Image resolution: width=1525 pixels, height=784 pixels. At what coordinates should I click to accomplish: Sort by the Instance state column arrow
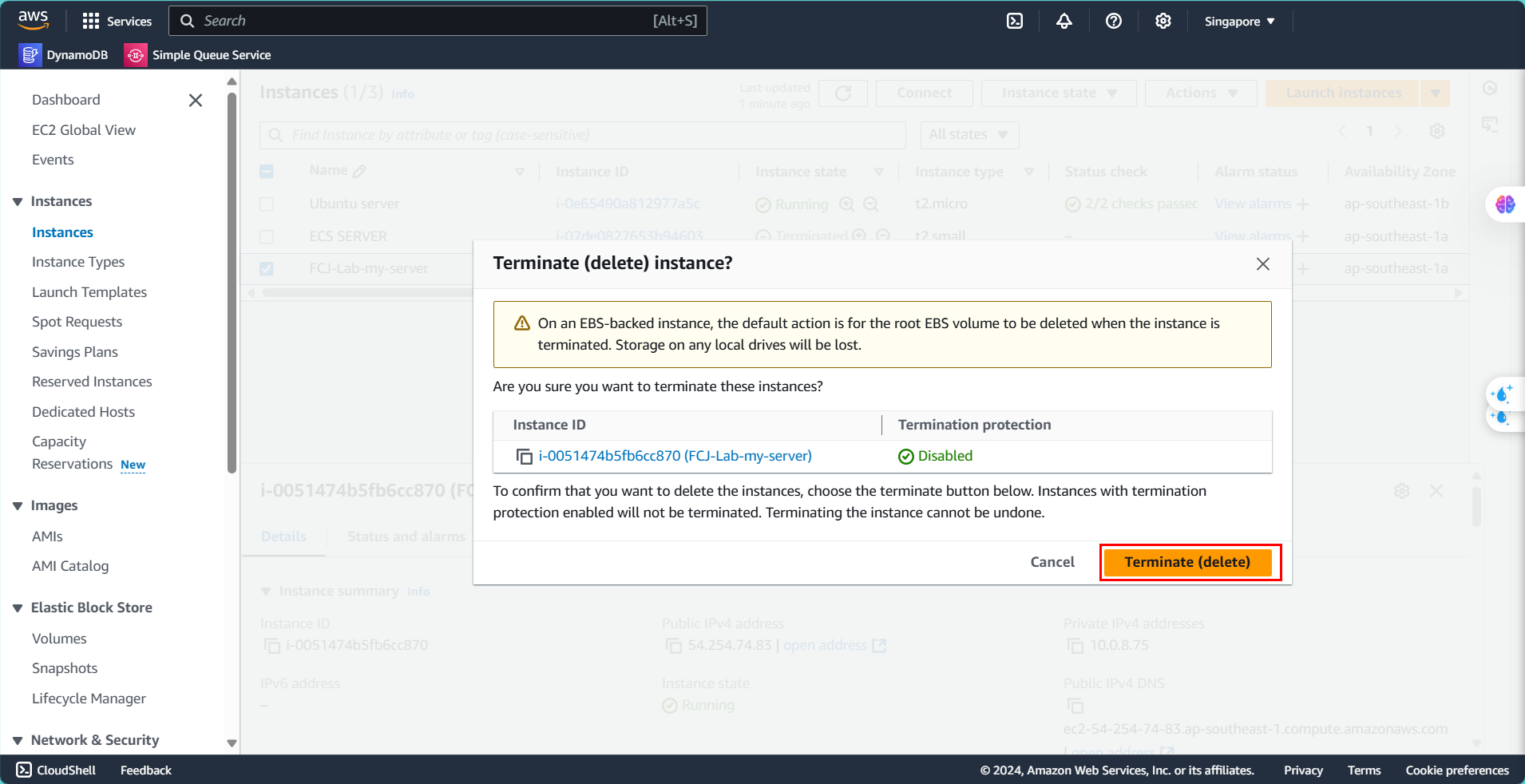[x=879, y=172]
